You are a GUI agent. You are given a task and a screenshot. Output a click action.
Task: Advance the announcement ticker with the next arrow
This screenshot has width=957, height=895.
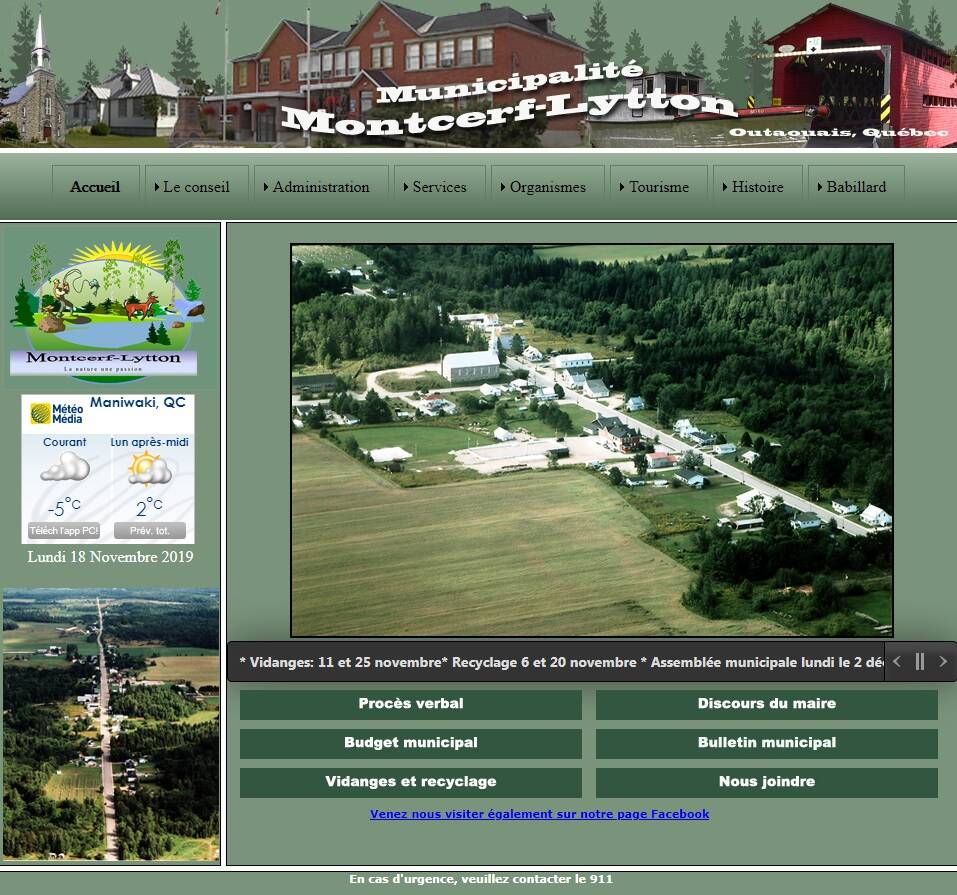pyautogui.click(x=942, y=661)
